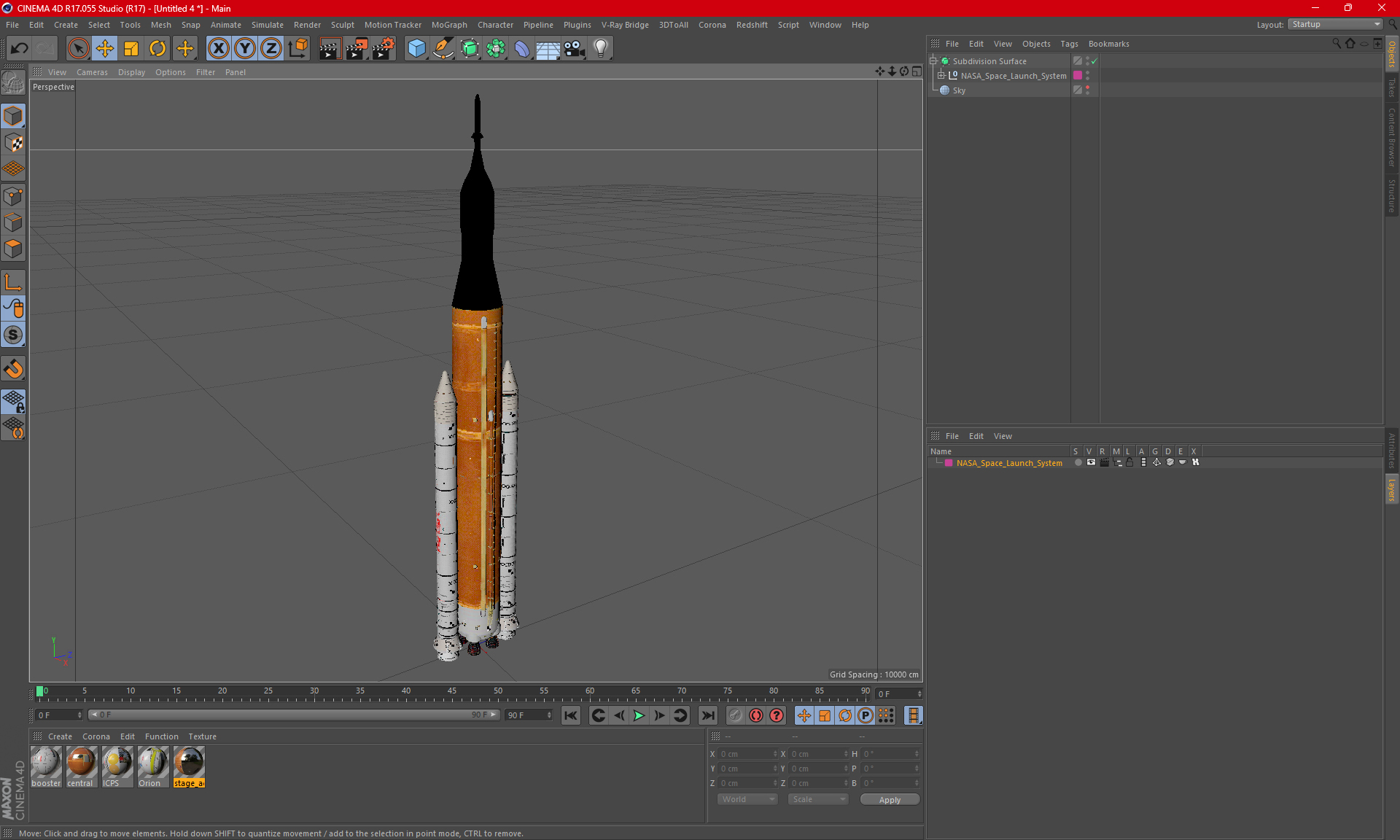Toggle the Z axis lock
Viewport: 1400px width, 840px height.
point(271,48)
